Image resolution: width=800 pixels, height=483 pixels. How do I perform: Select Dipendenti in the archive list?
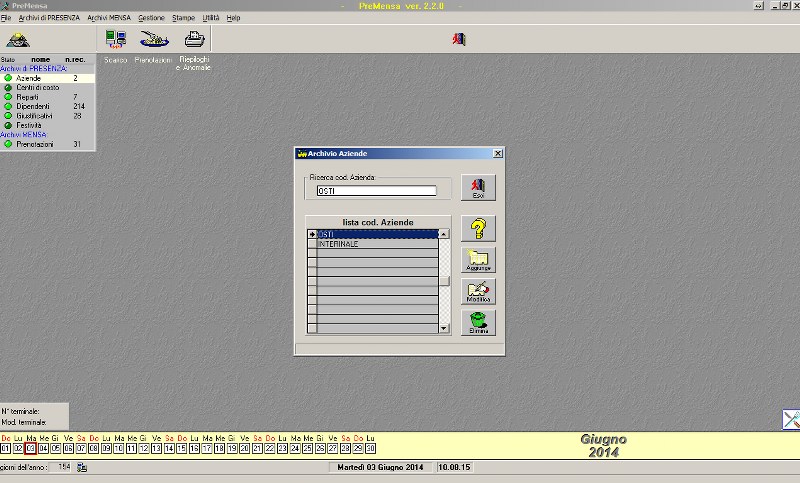(x=33, y=106)
